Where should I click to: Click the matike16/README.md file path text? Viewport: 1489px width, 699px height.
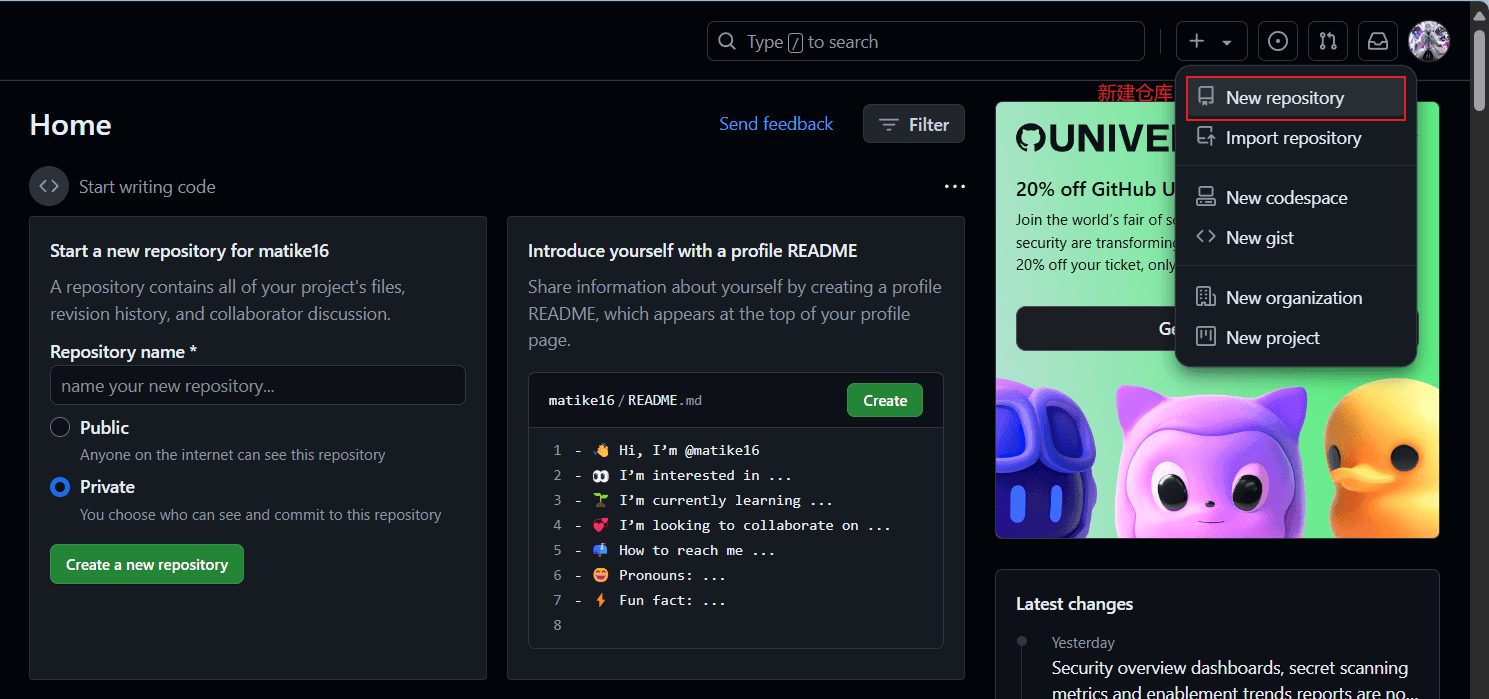[625, 400]
